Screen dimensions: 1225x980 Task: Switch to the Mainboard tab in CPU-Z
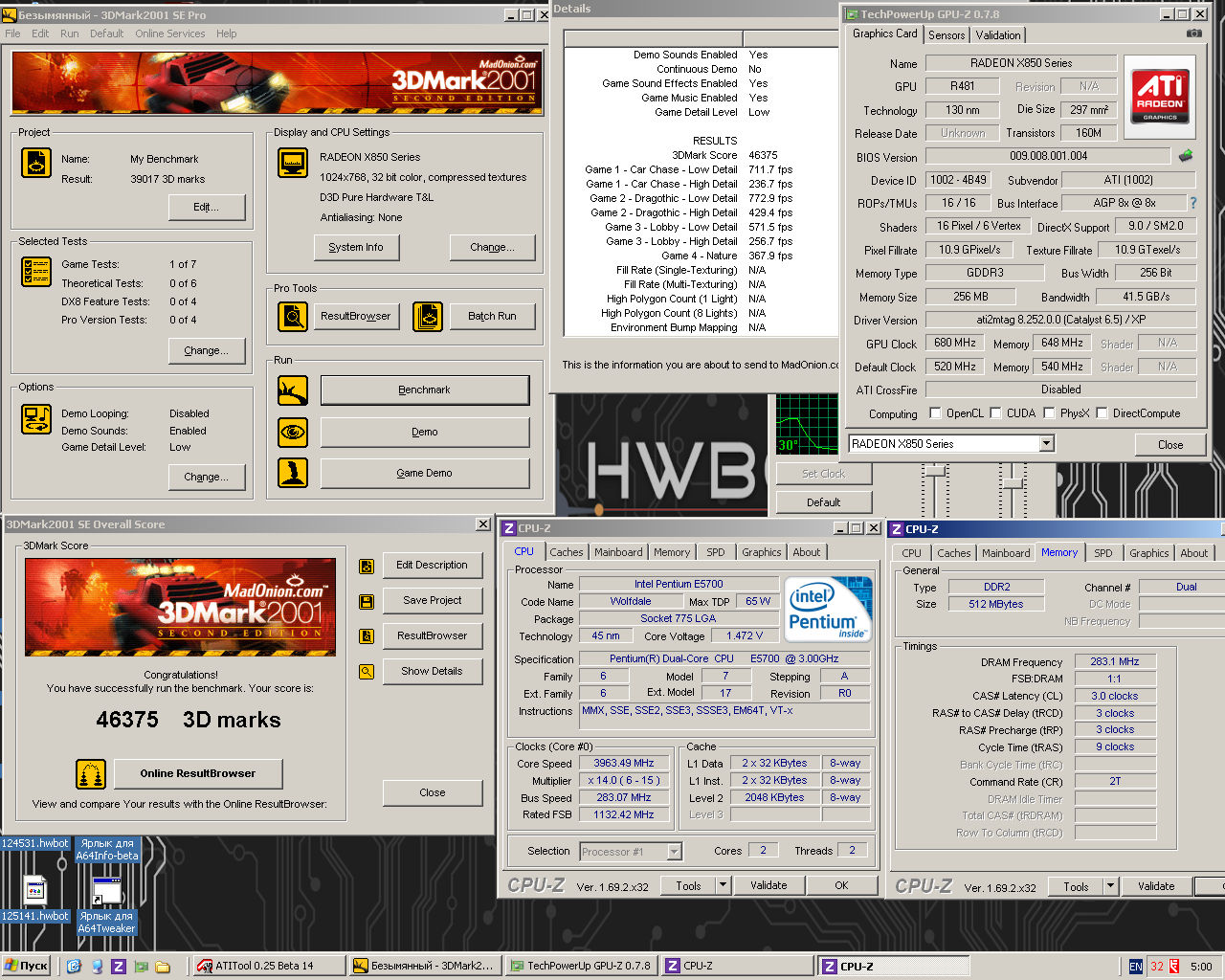[x=618, y=552]
